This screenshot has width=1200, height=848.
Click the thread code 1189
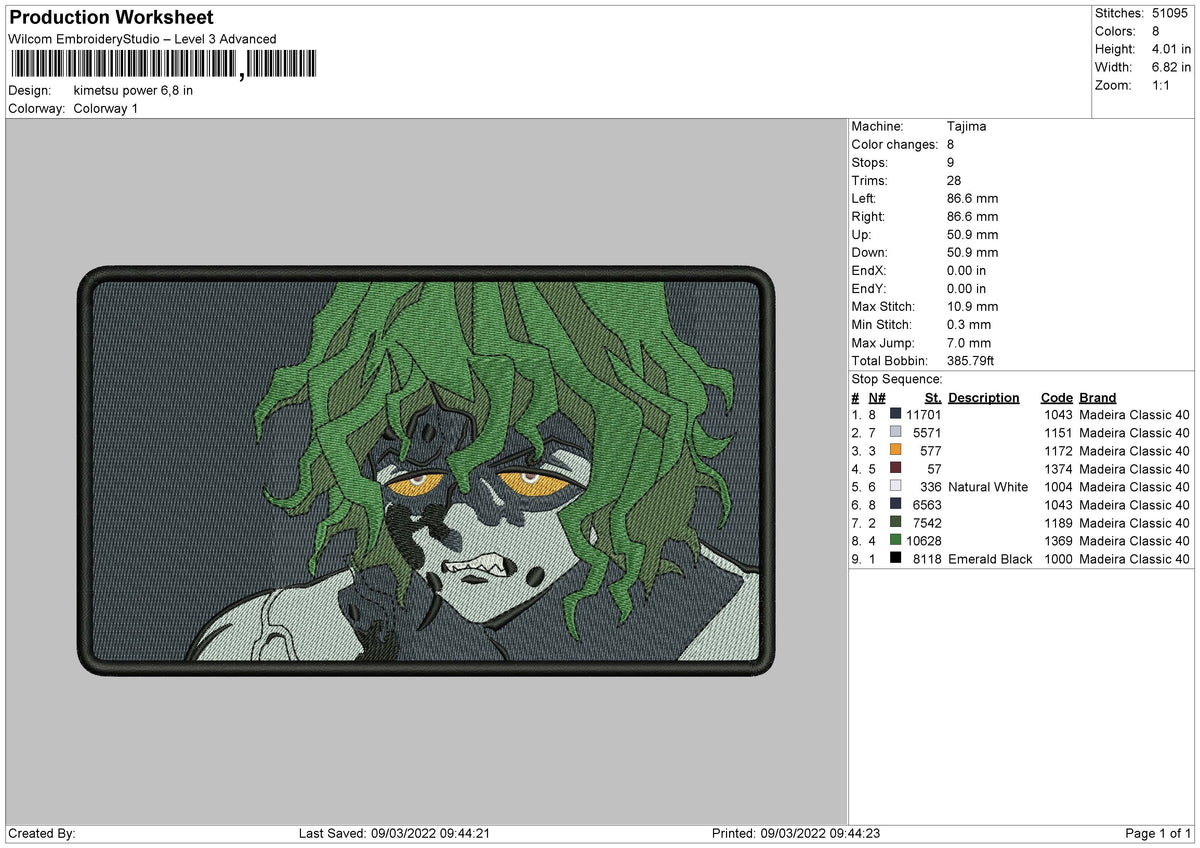(1058, 522)
